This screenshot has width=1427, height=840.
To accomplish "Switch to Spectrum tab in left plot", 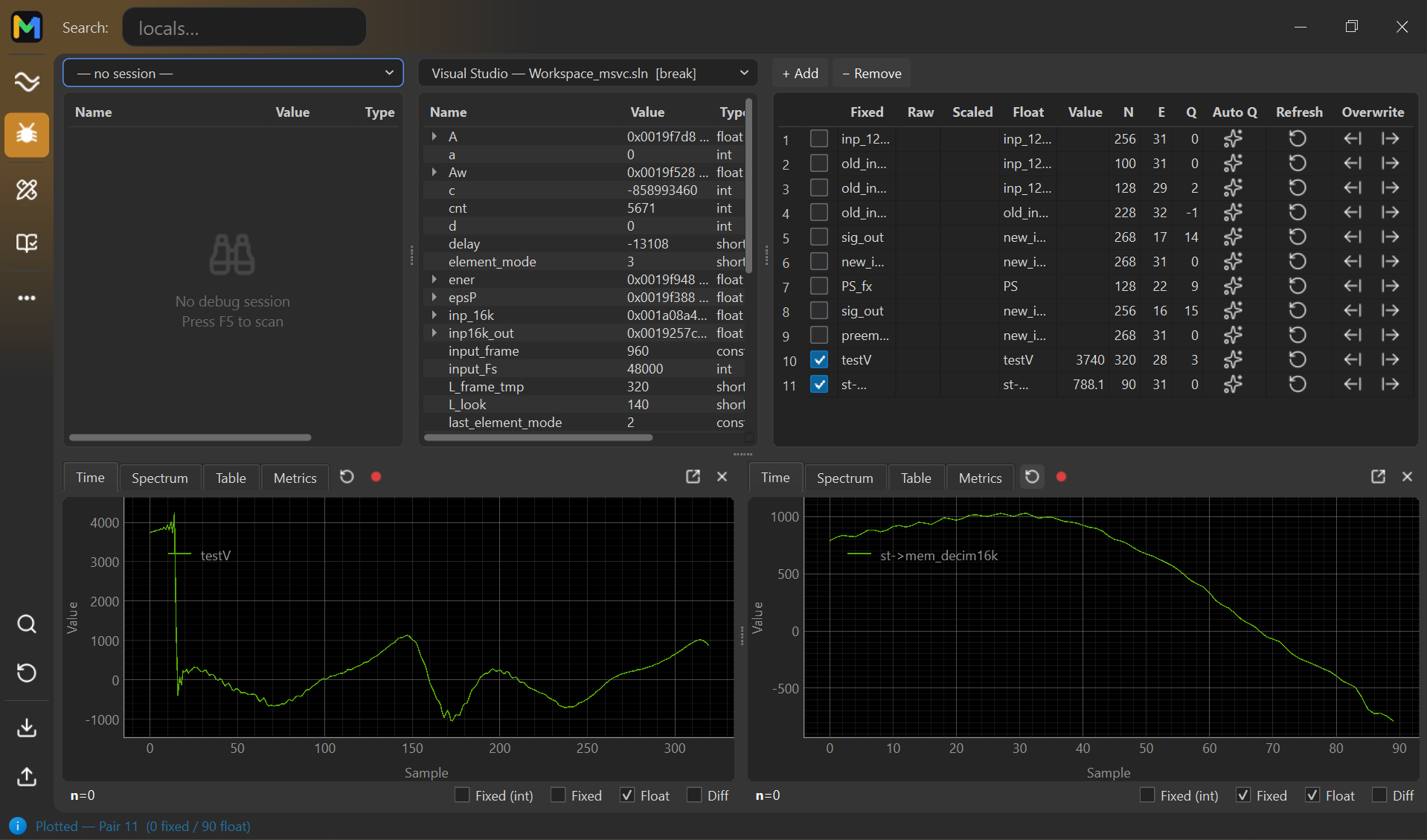I will pyautogui.click(x=159, y=478).
